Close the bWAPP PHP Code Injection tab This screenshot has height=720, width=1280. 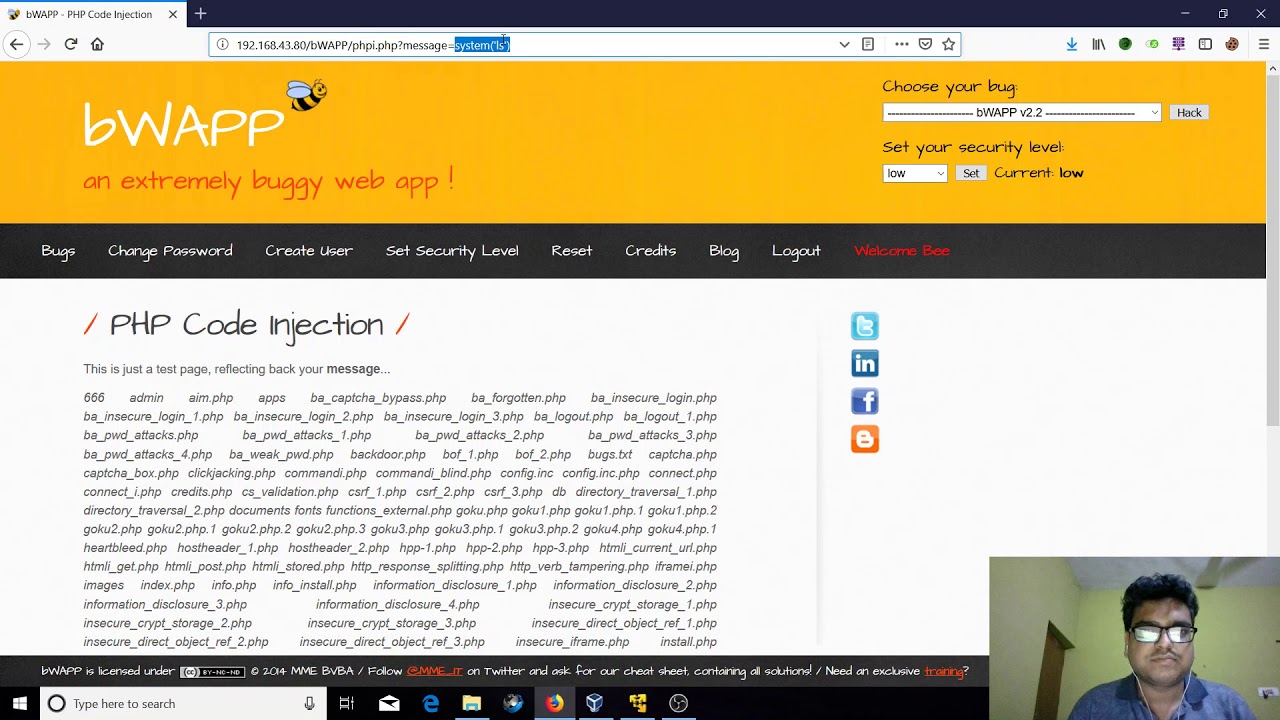click(x=173, y=14)
